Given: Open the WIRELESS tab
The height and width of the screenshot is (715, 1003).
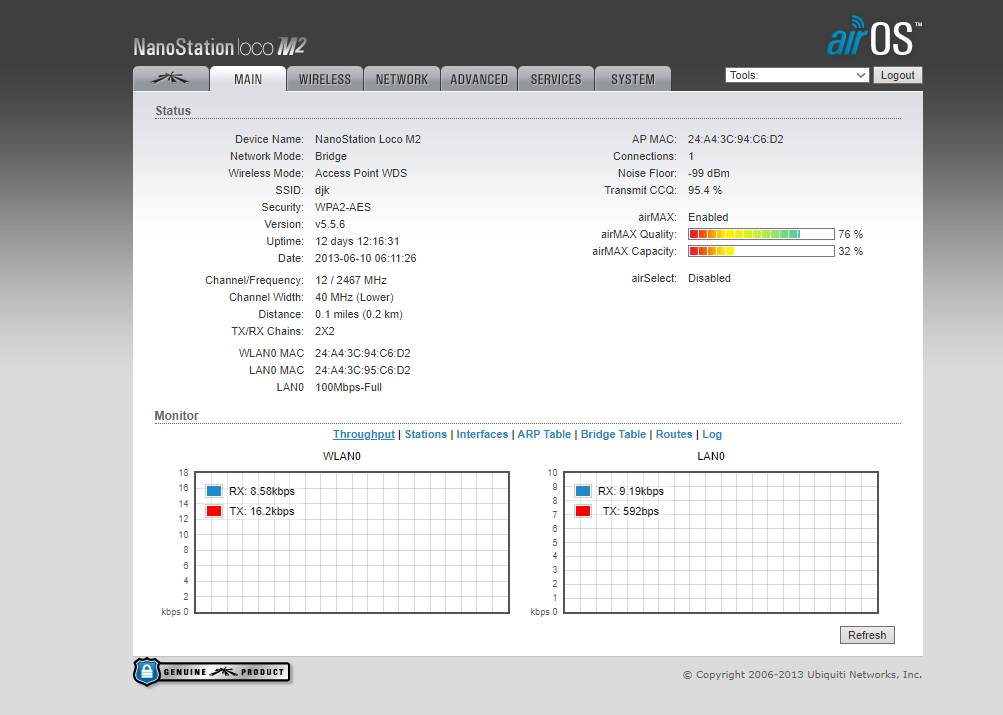Looking at the screenshot, I should 325,79.
